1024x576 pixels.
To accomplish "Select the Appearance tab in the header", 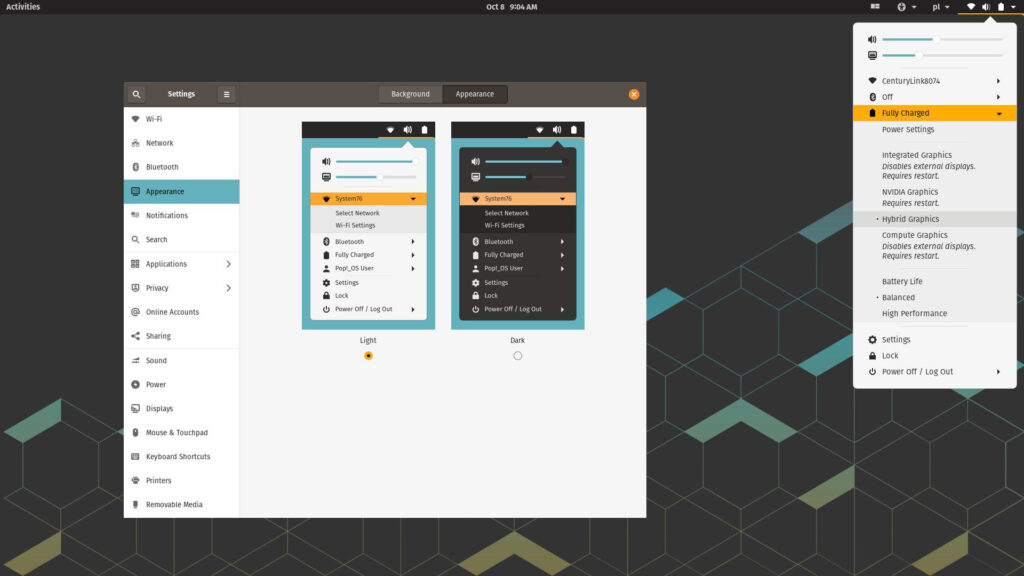I will (x=475, y=94).
